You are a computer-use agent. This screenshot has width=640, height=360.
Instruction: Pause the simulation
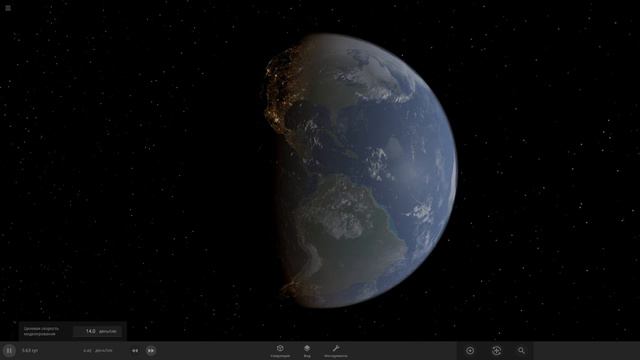9,351
